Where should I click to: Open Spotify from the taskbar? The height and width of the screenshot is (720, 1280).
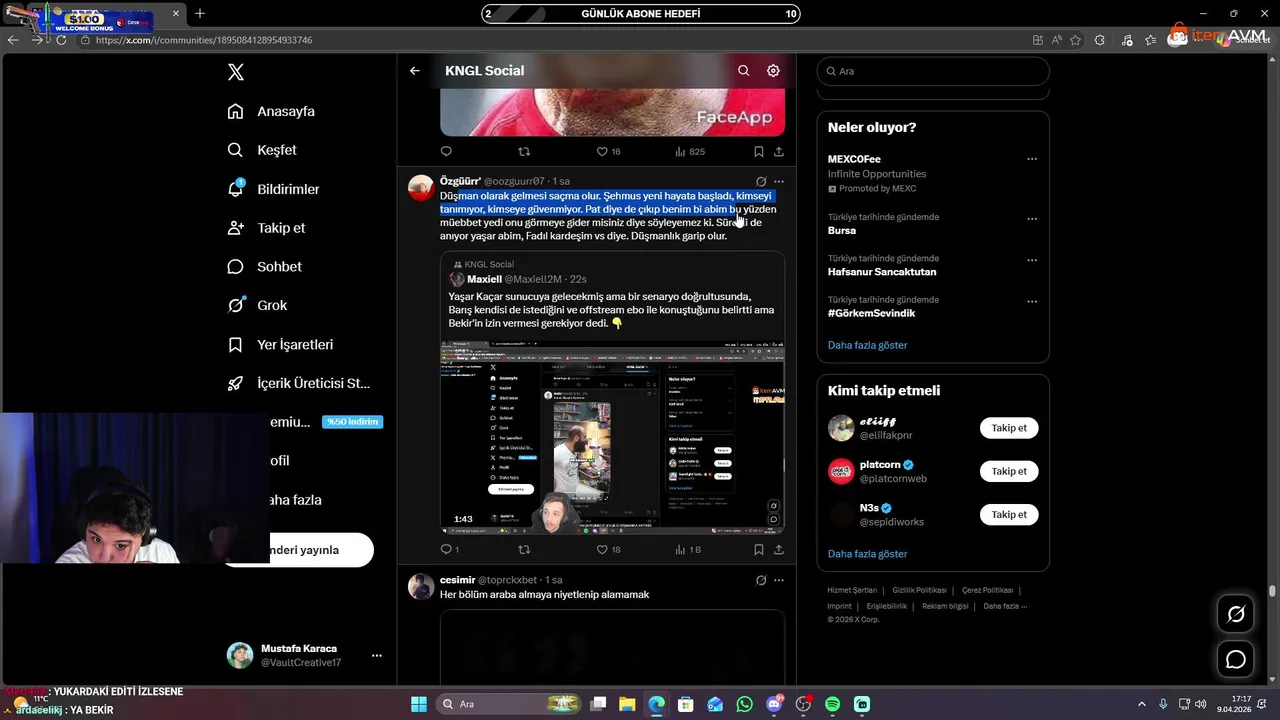[x=833, y=704]
